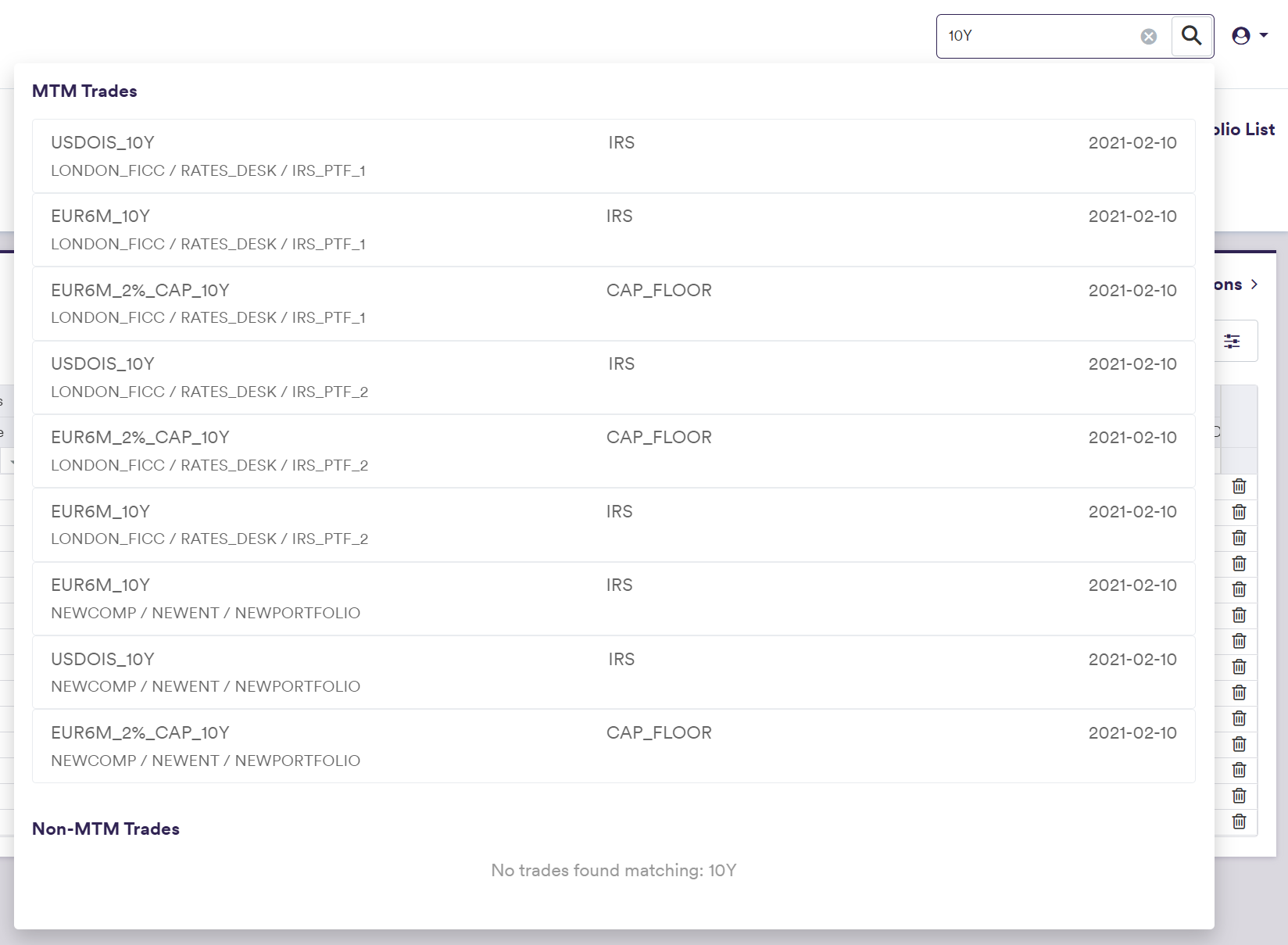Open the filter sliders settings icon
This screenshot has width=1288, height=945.
(1233, 341)
